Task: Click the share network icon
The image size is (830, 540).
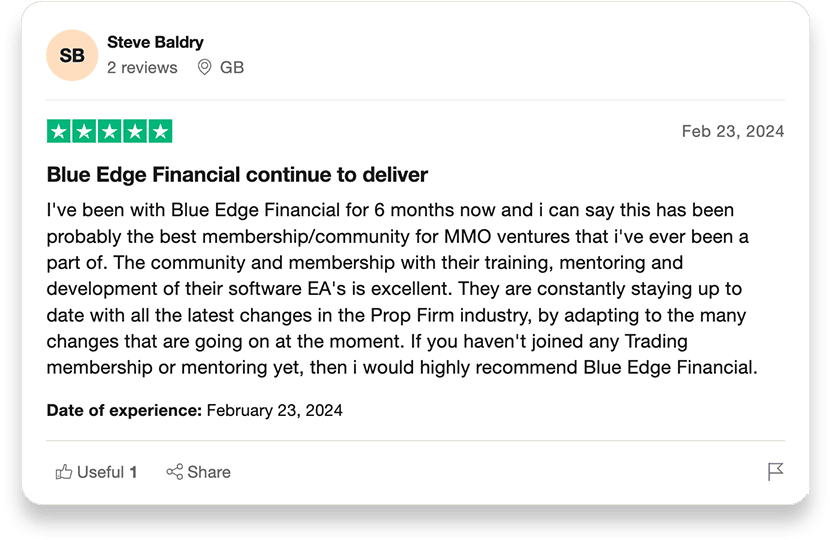Action: point(175,472)
